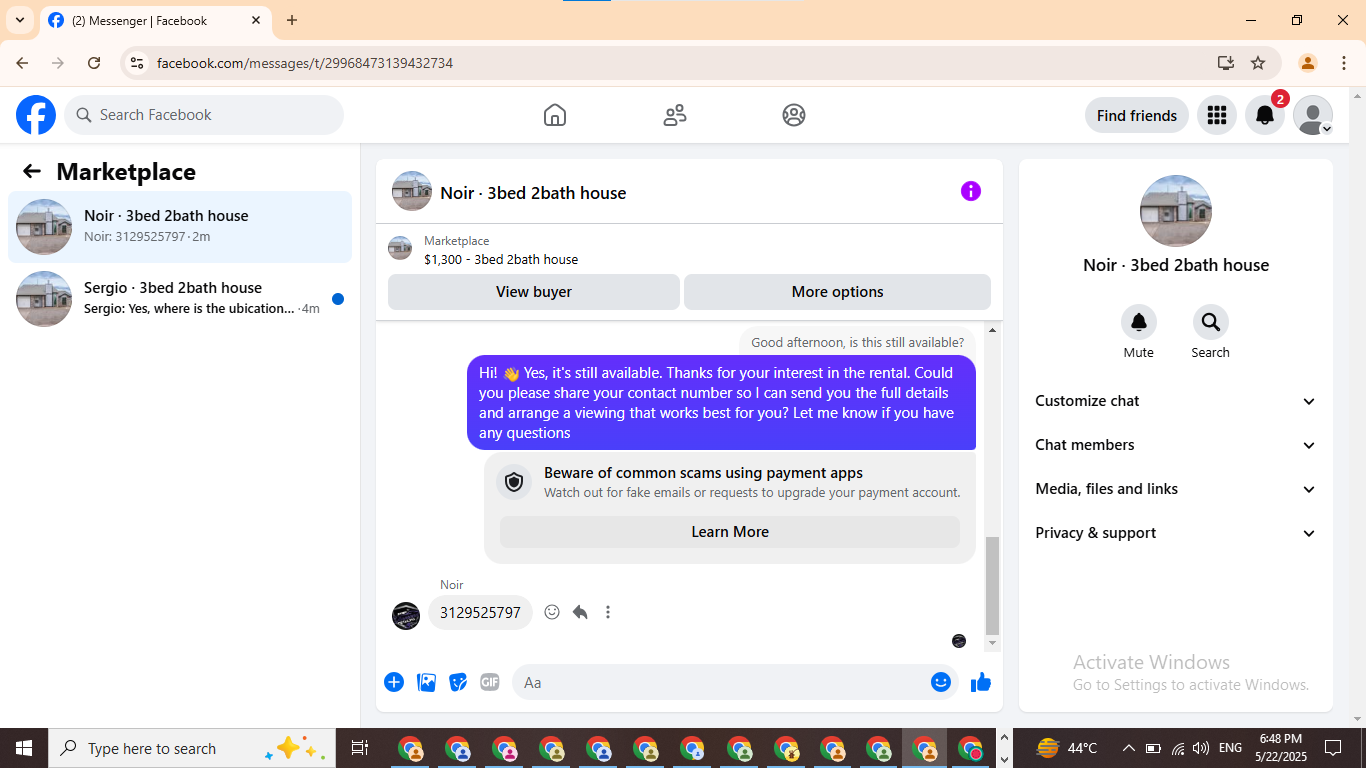This screenshot has width=1366, height=768.
Task: Open the Facebook logo home link
Action: (x=36, y=115)
